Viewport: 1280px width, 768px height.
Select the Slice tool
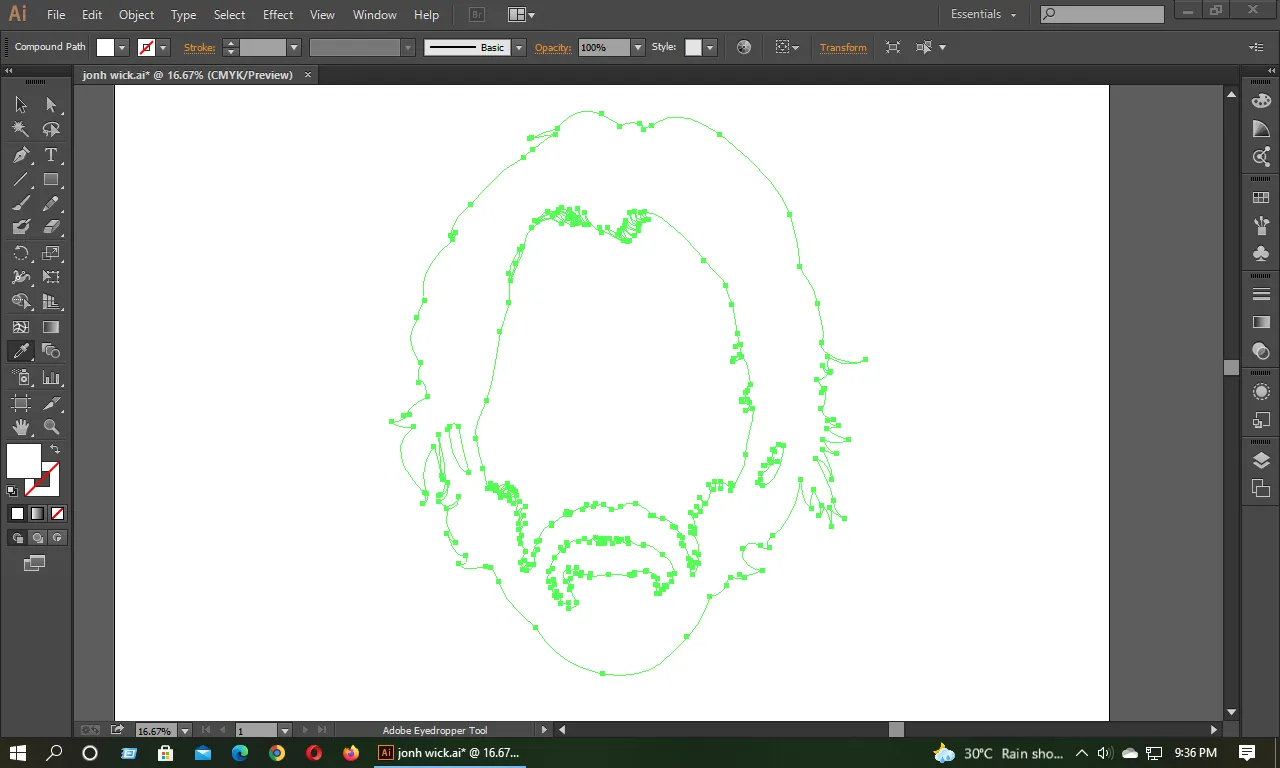tap(51, 403)
